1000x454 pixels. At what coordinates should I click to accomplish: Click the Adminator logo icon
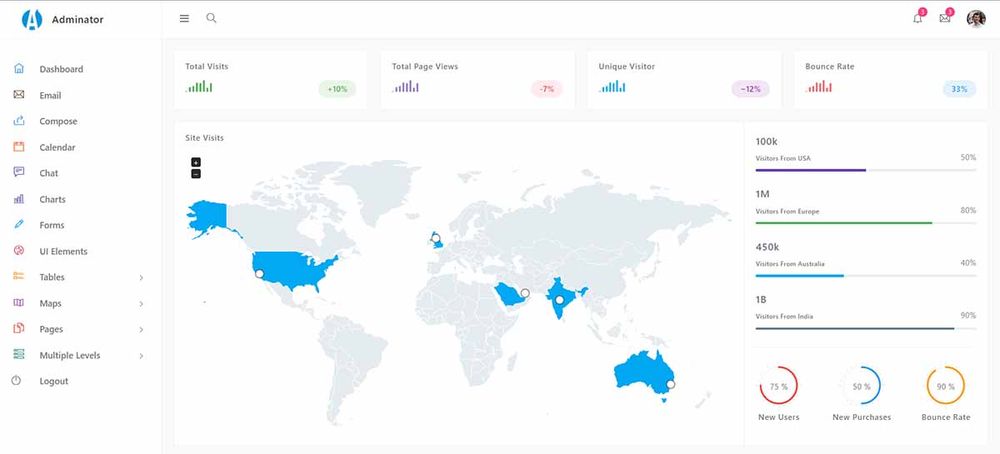point(33,19)
